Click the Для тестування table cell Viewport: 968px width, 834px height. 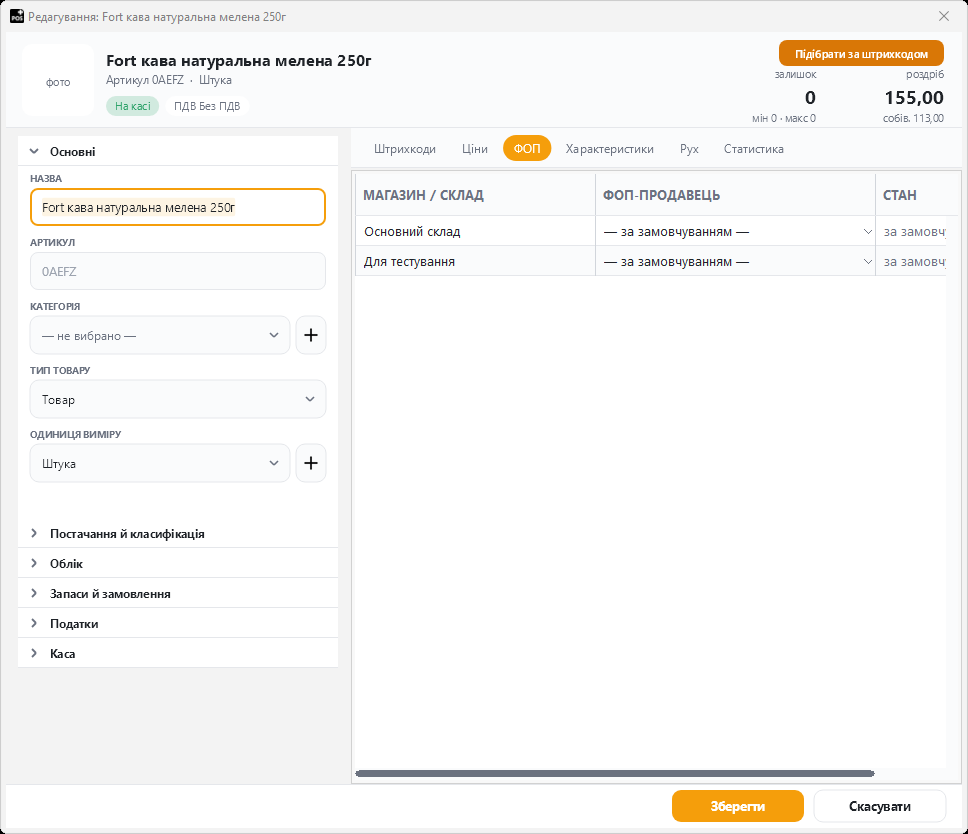point(475,261)
